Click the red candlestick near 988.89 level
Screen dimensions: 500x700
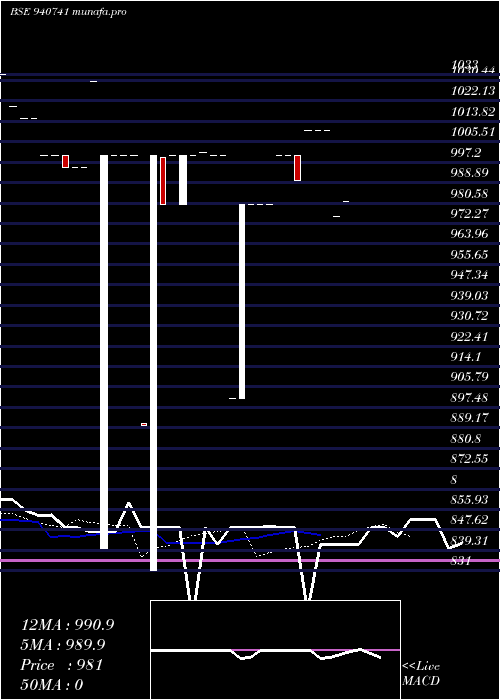[x=297, y=168]
